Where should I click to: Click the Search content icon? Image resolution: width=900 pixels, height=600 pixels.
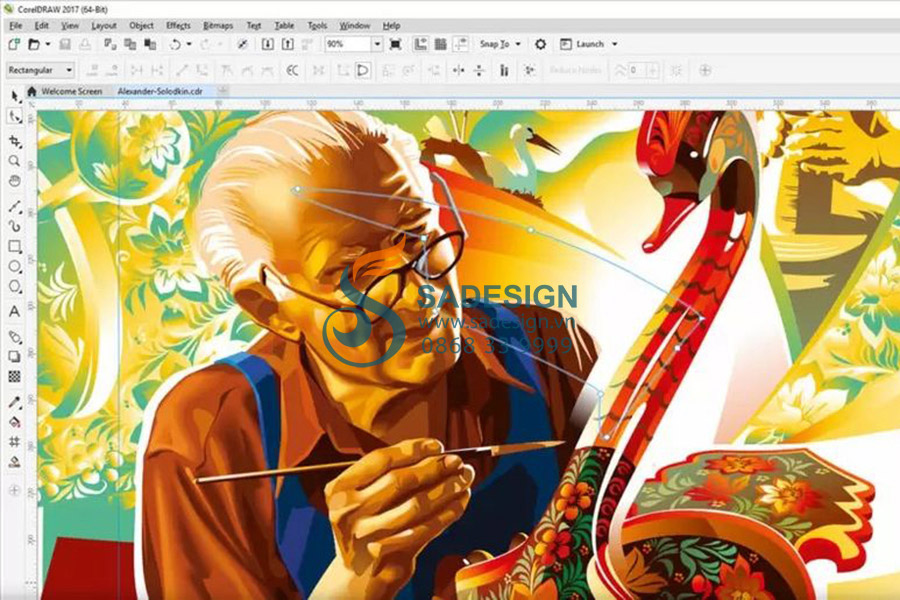243,44
